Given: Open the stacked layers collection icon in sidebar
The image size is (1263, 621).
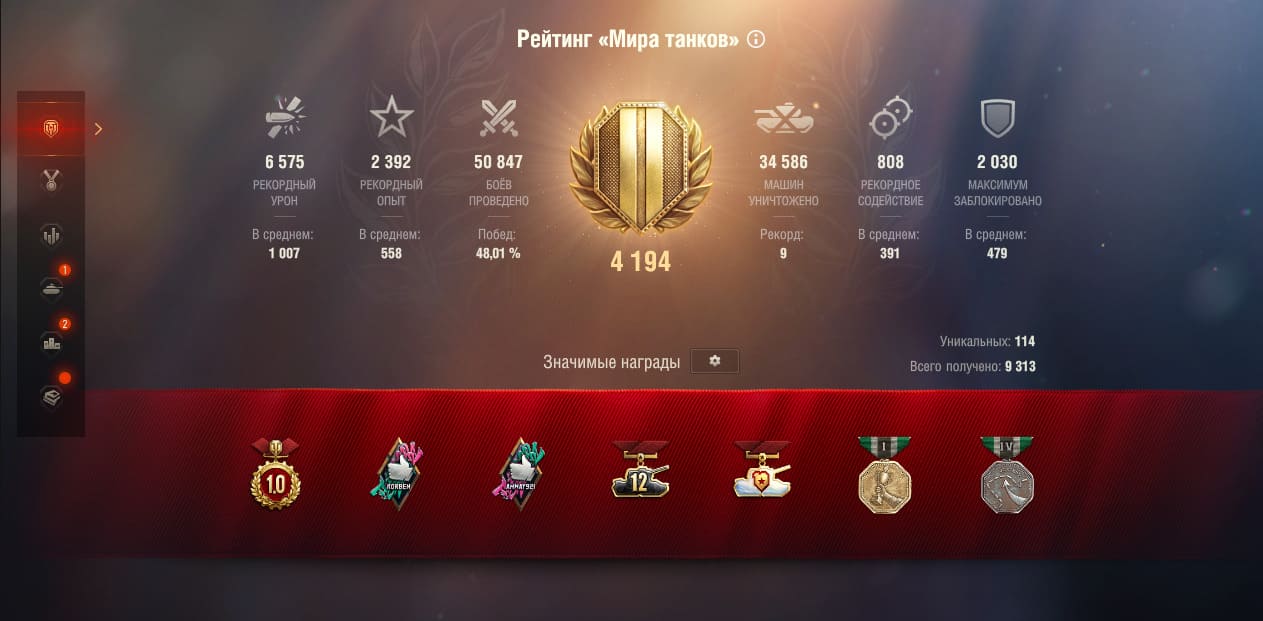Looking at the screenshot, I should 50,397.
